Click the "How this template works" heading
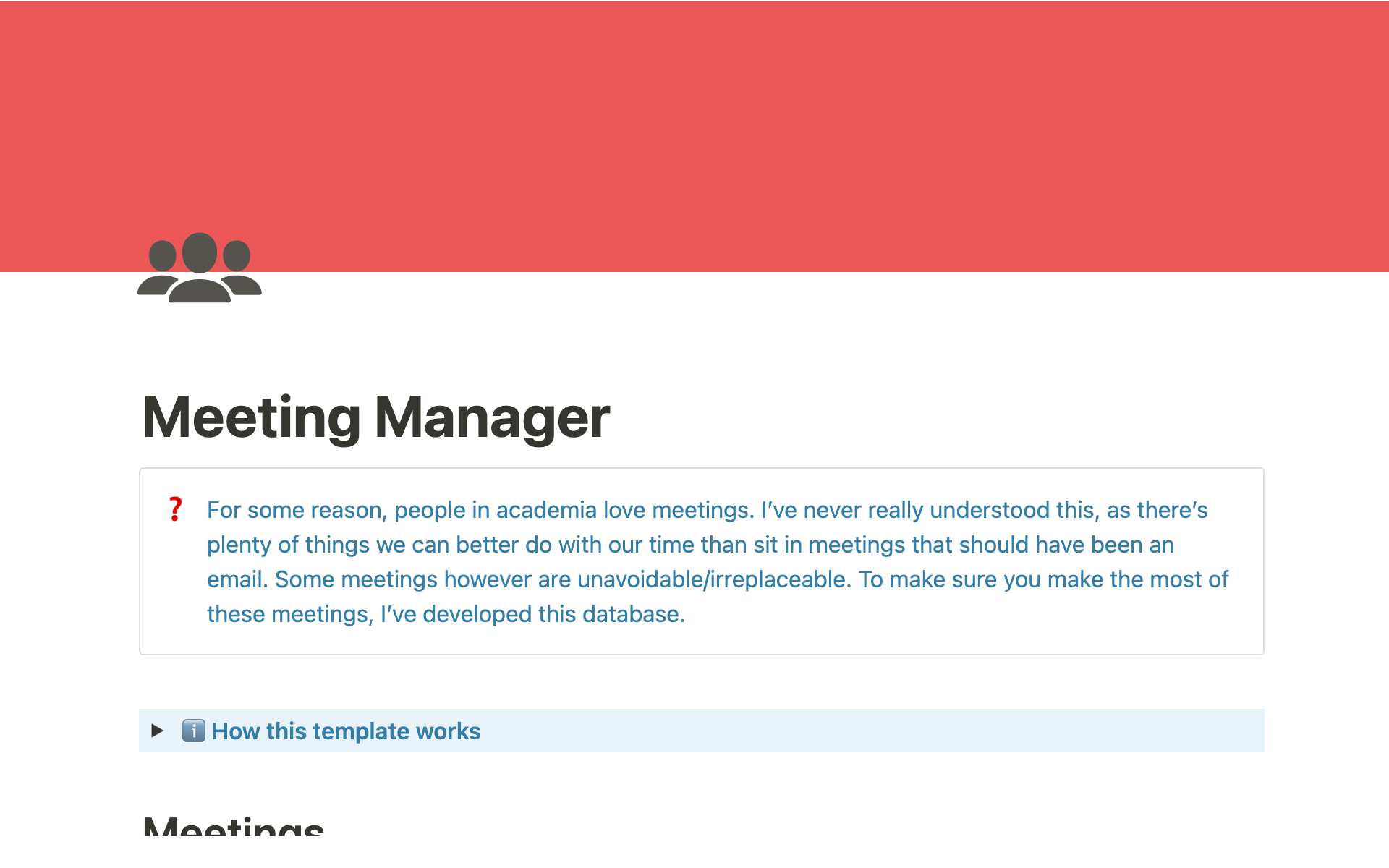This screenshot has height=868, width=1389. tap(346, 731)
